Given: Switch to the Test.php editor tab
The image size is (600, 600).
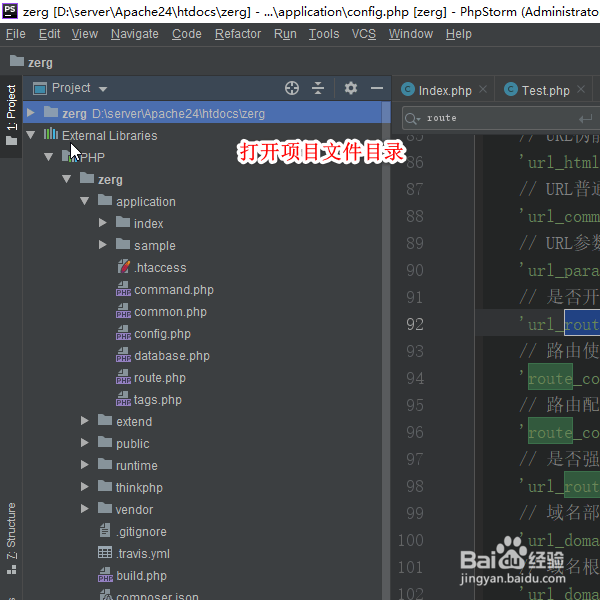Looking at the screenshot, I should (543, 90).
